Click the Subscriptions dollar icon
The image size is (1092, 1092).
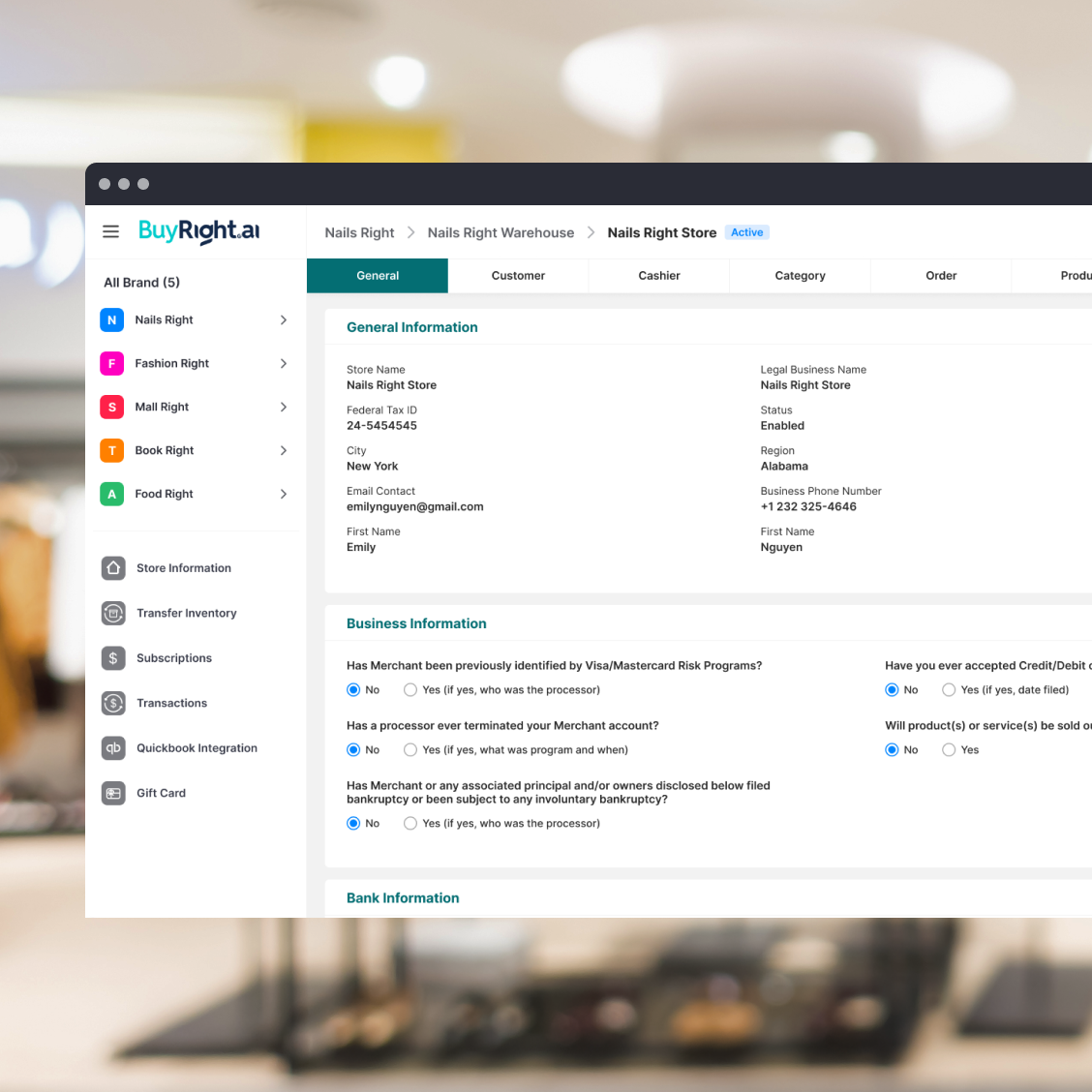[x=113, y=658]
